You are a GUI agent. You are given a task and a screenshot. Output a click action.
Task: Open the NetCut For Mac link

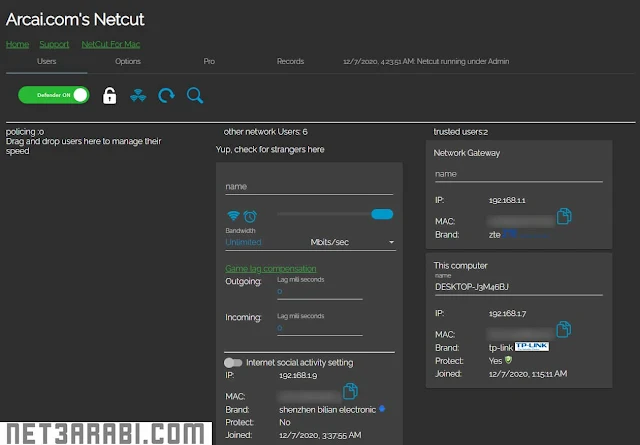pyautogui.click(x=111, y=44)
